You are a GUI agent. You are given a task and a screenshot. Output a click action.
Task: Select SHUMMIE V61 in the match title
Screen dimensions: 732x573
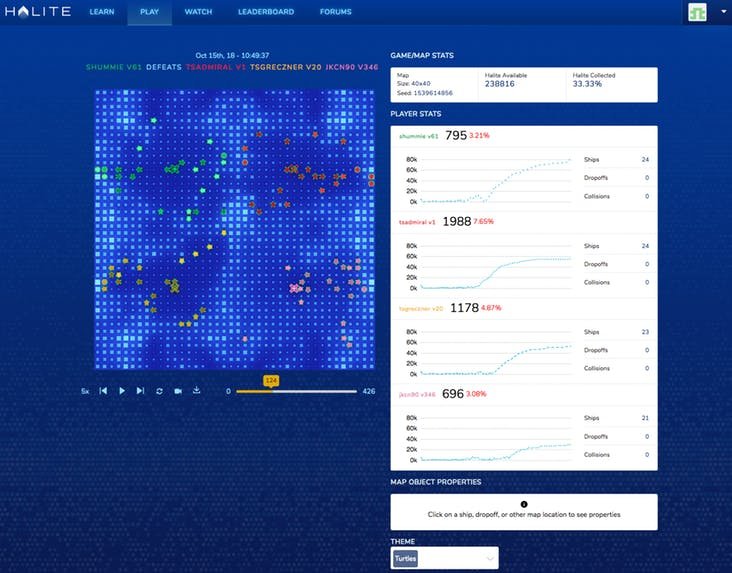pos(113,67)
